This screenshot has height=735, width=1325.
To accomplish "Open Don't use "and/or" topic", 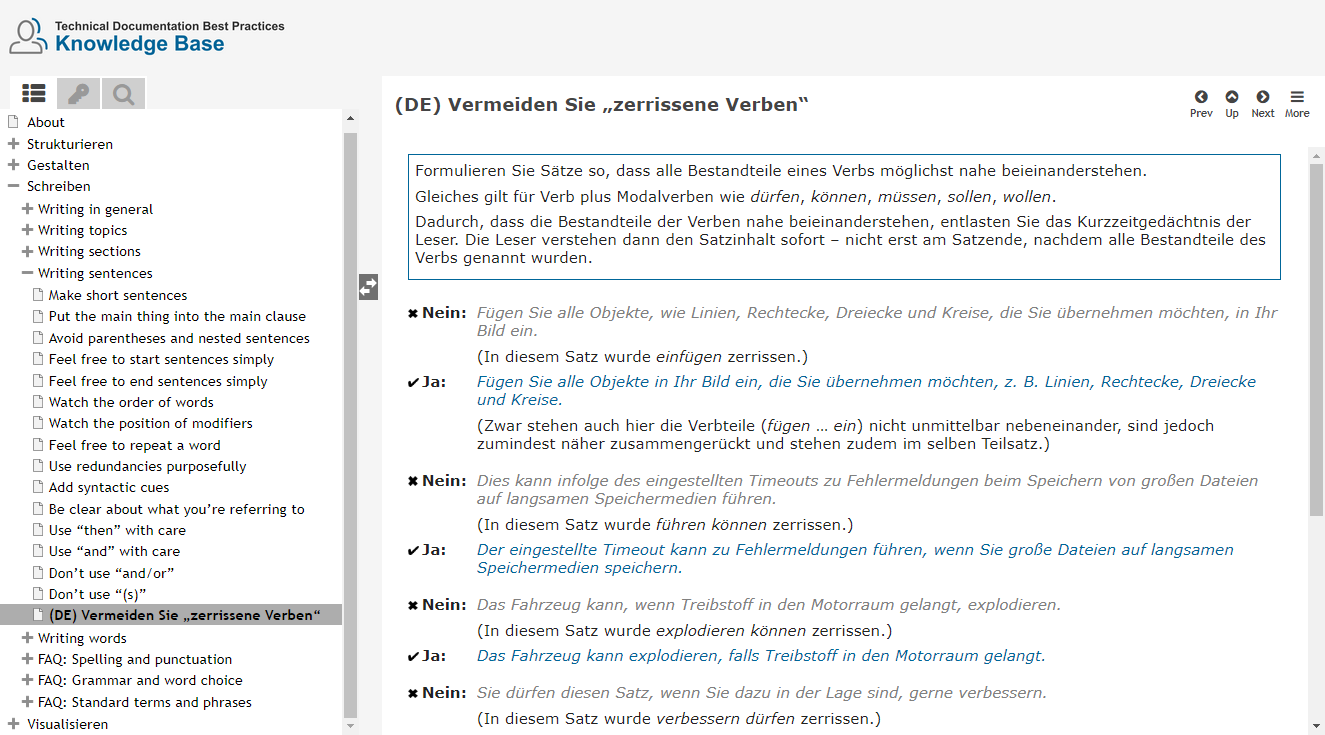I will (x=112, y=573).
